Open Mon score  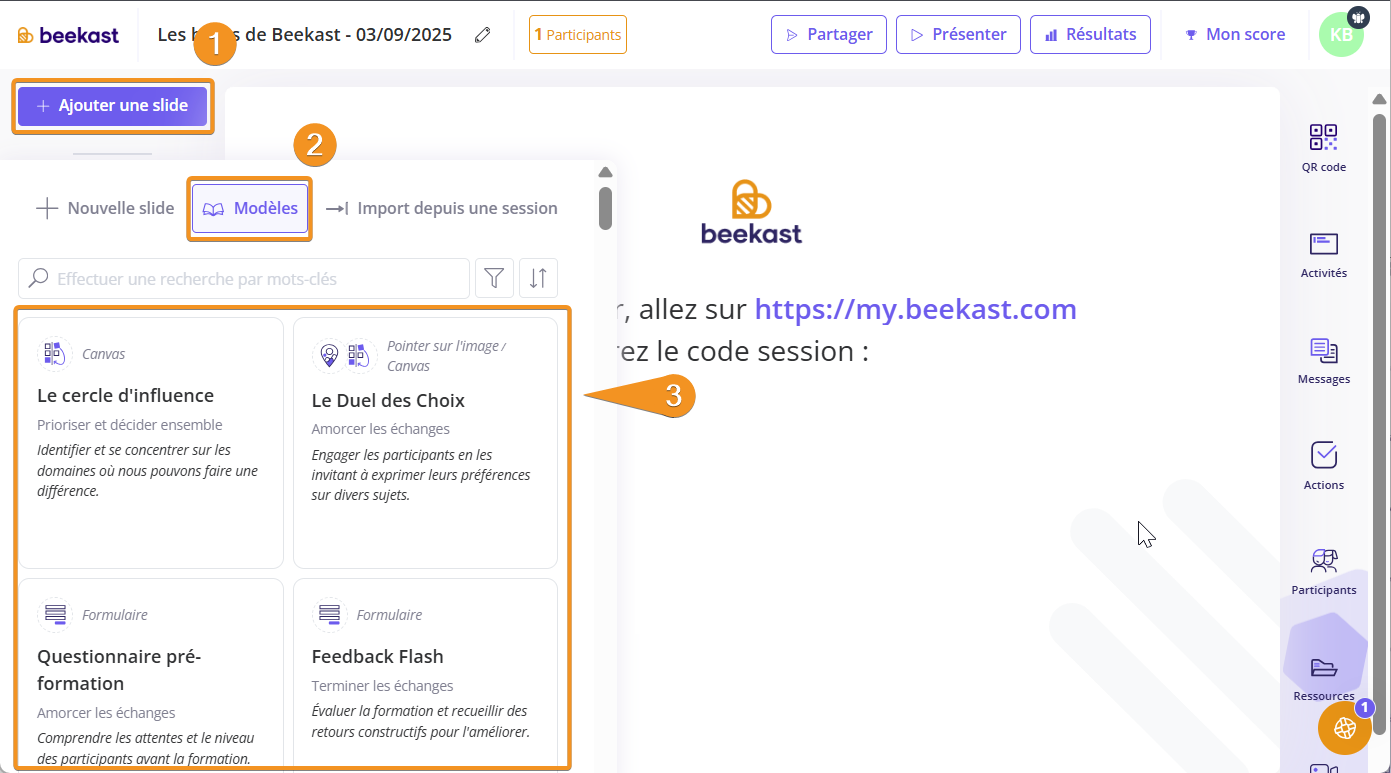click(1235, 34)
